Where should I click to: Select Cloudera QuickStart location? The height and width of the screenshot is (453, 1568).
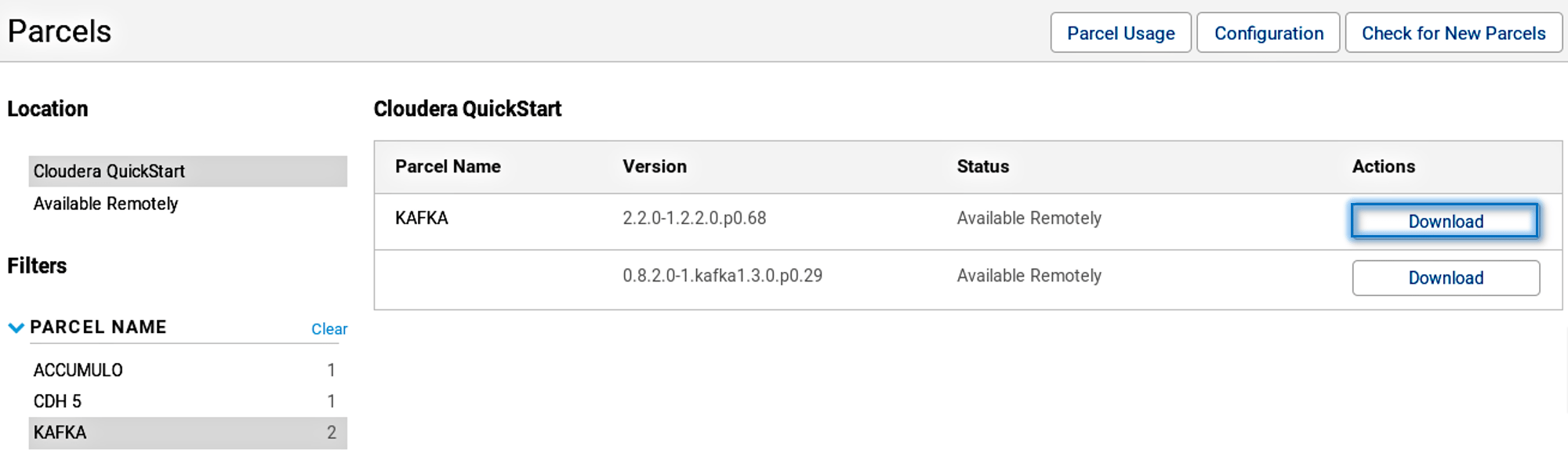point(188,171)
